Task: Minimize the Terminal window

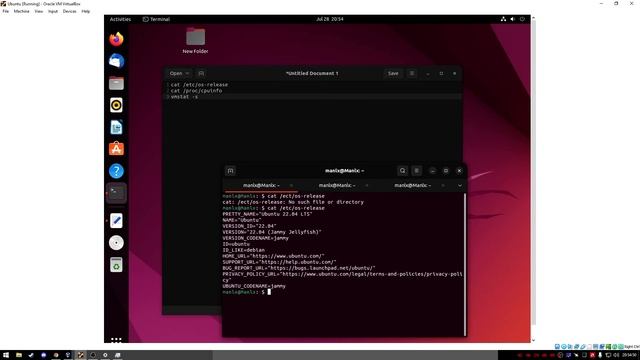Action: coord(433,171)
